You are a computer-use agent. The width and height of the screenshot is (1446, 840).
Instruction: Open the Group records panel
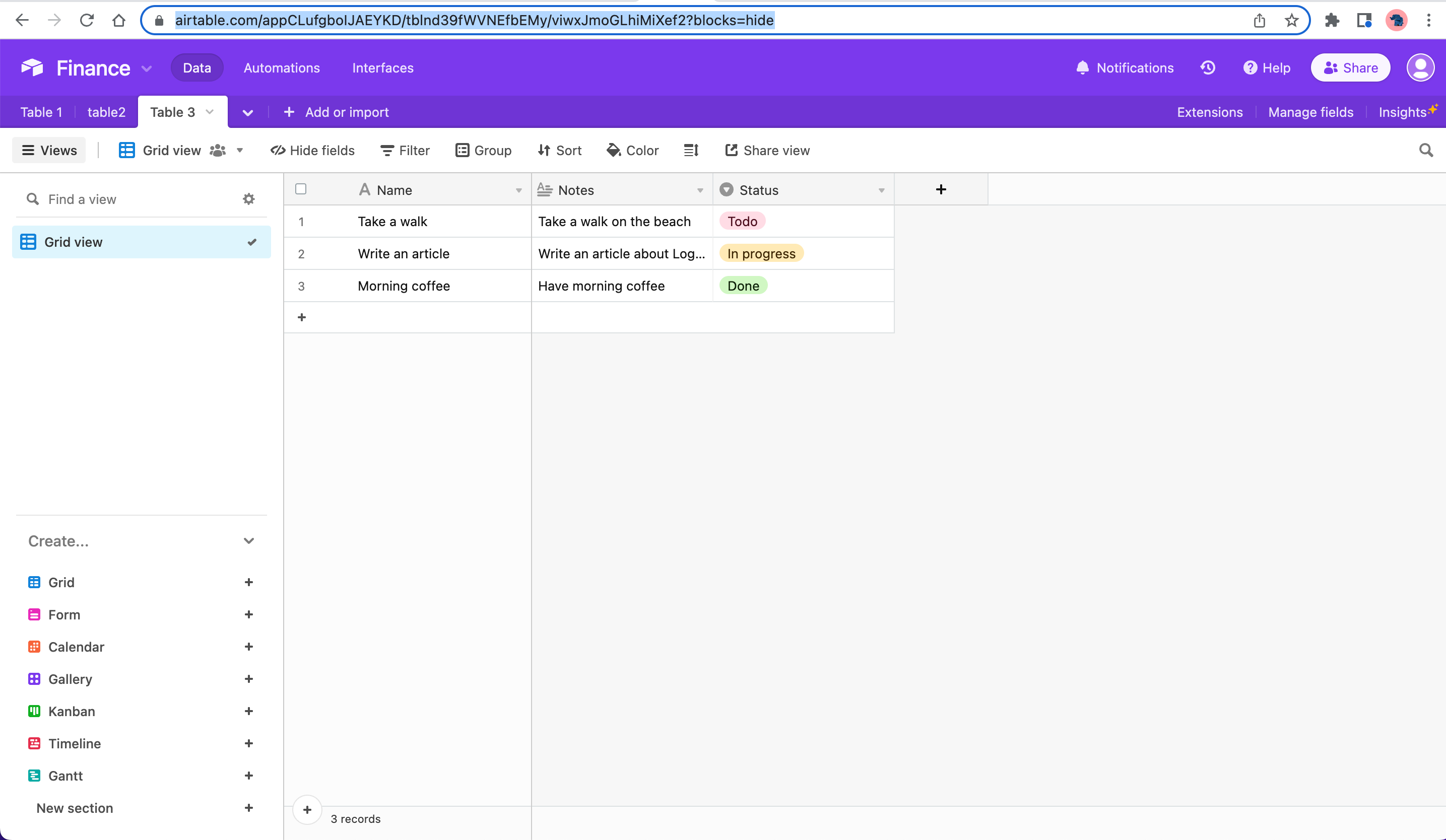[484, 150]
